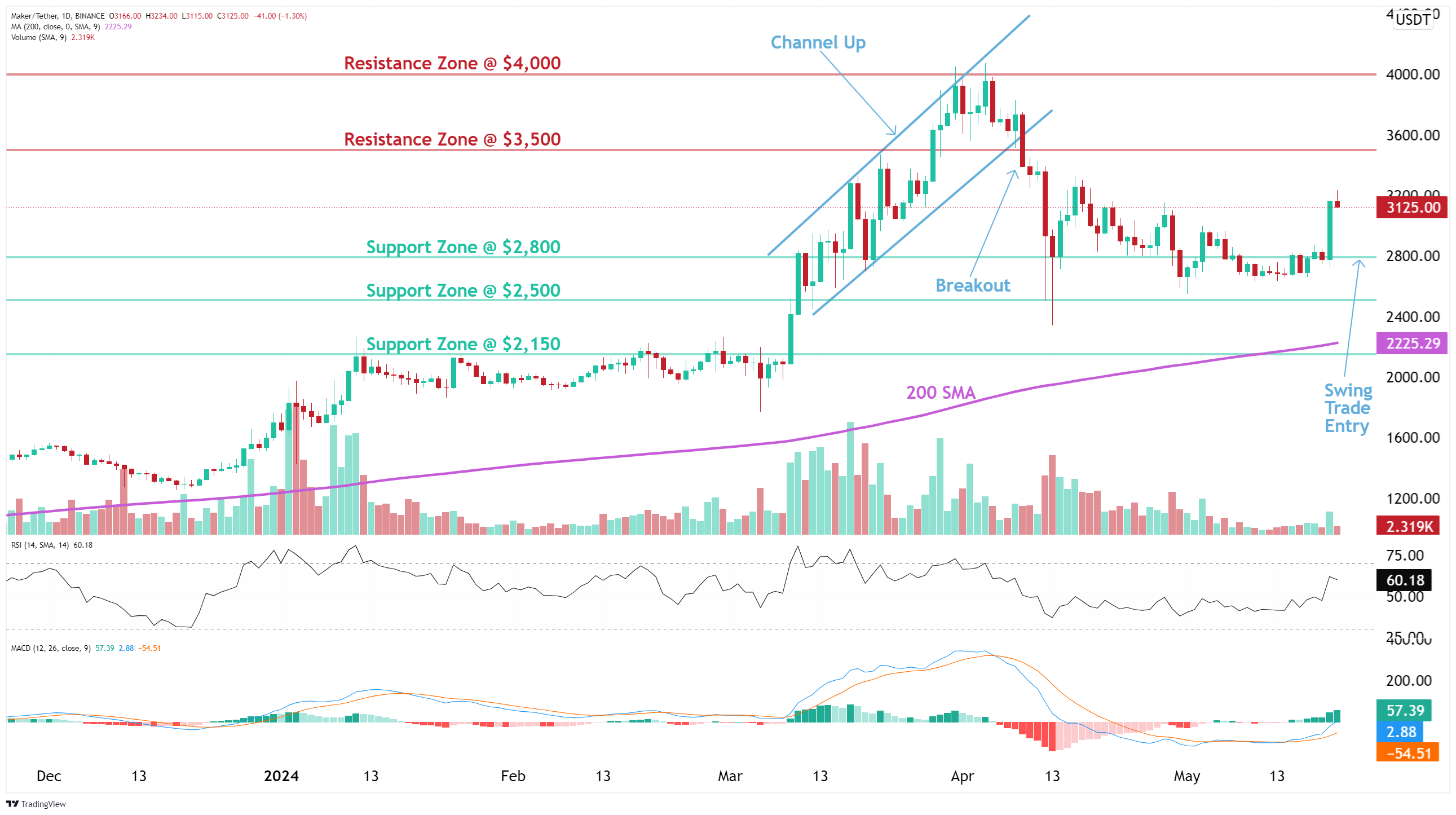Screen dimensions: 1456x815
Task: Click the blue 2.88 MACD line label
Action: click(x=1400, y=732)
